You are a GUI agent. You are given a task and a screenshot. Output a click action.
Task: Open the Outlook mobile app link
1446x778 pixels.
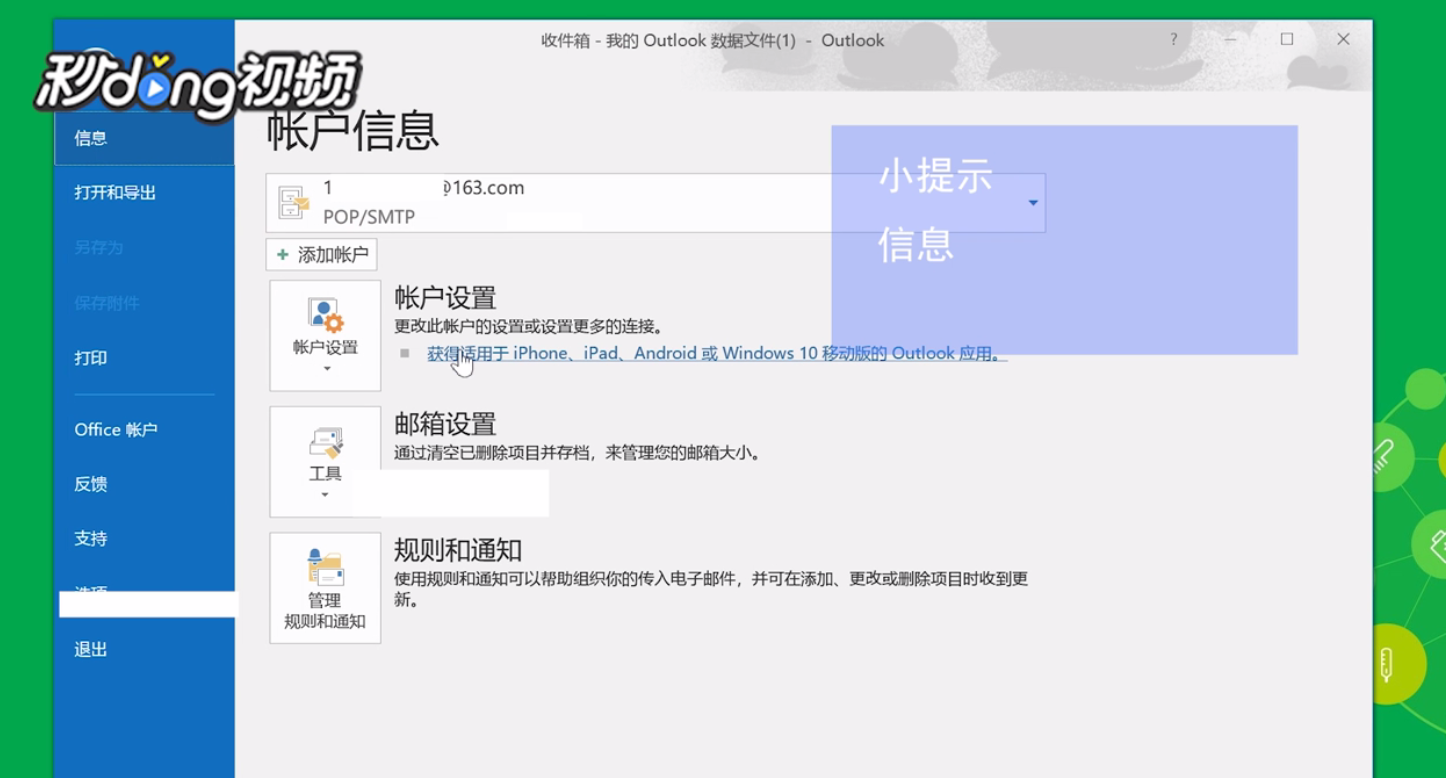[x=717, y=353]
